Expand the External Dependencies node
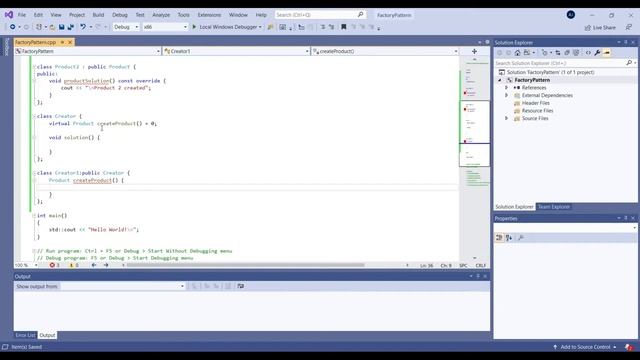This screenshot has height=360, width=640. [507, 95]
